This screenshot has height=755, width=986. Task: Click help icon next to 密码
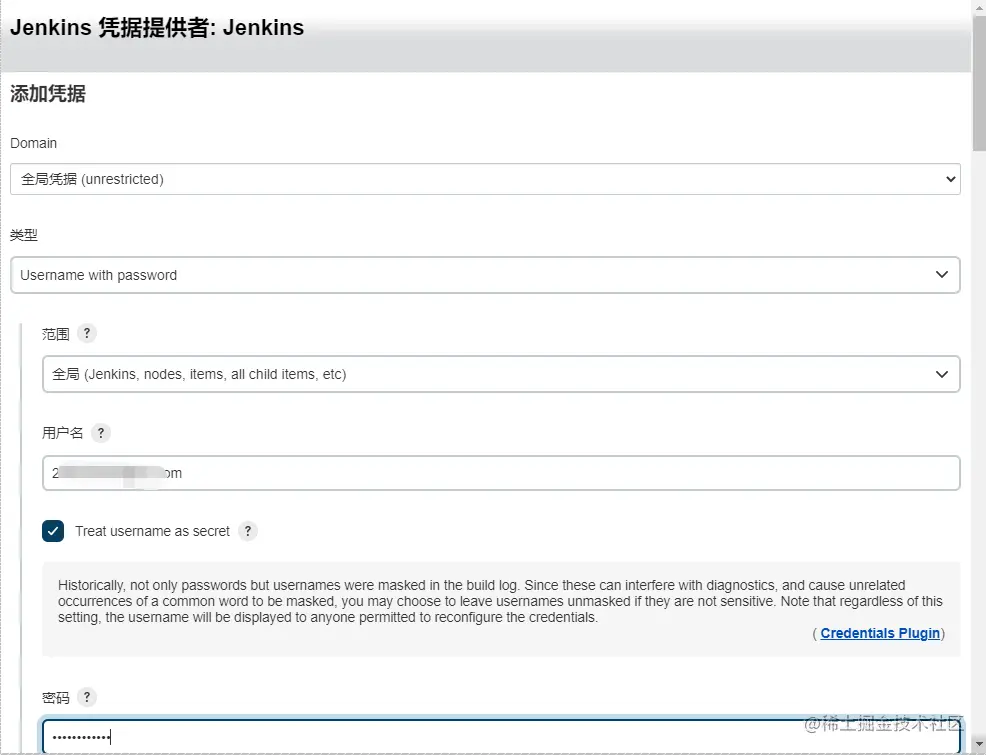coord(87,697)
